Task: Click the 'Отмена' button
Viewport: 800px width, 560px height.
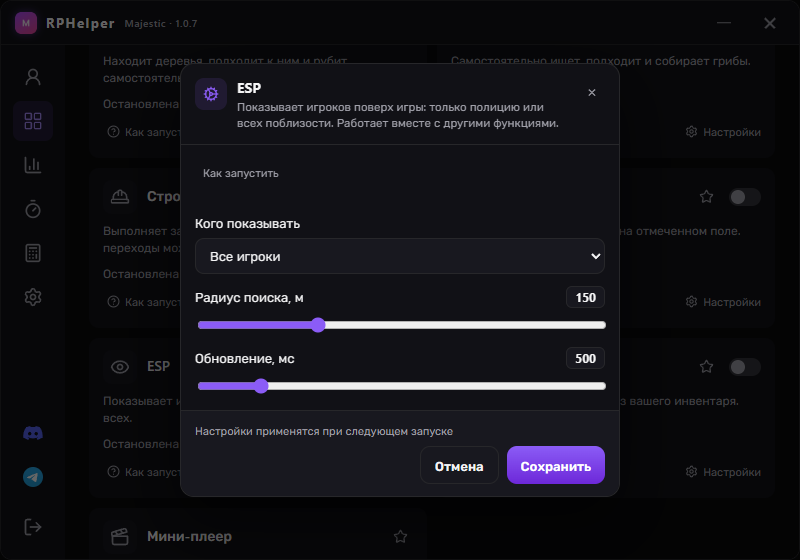Action: click(459, 466)
